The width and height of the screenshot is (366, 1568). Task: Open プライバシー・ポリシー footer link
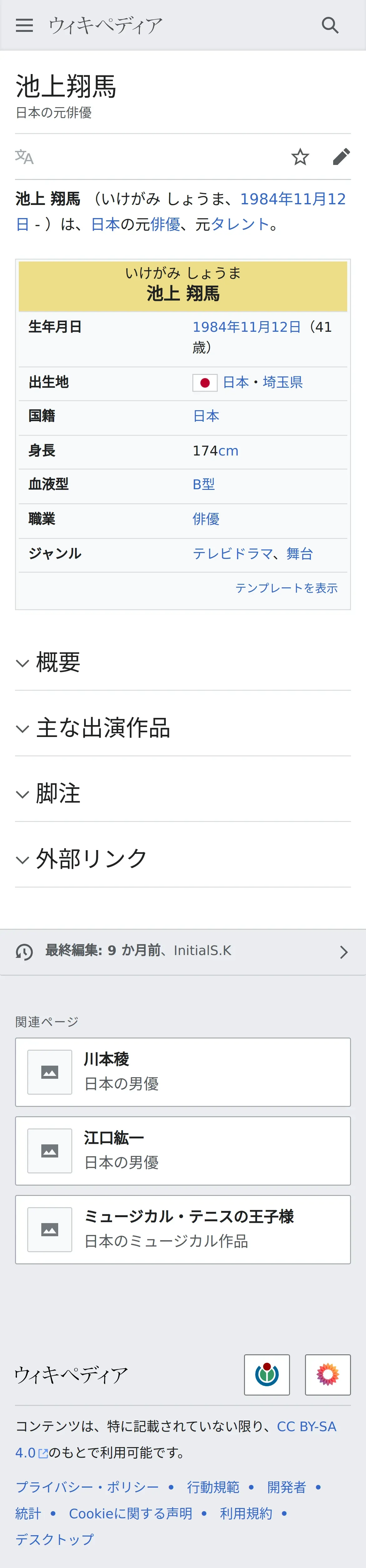(87, 1487)
